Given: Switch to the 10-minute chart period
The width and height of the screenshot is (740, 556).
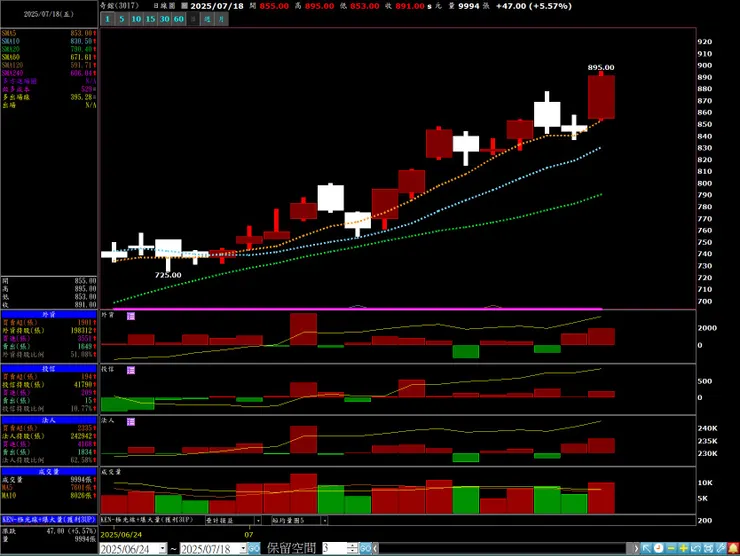Looking at the screenshot, I should pyautogui.click(x=136, y=19).
